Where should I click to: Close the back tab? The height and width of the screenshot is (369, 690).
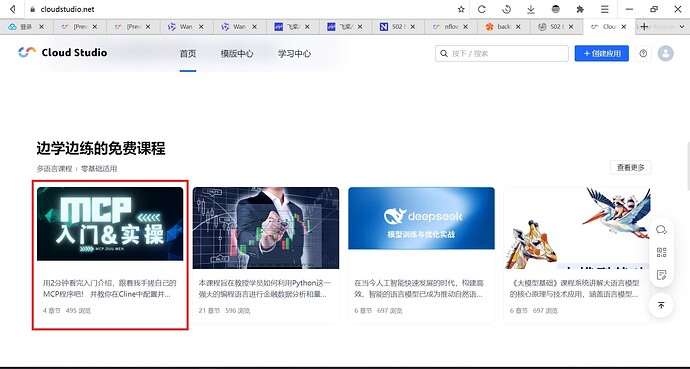point(518,27)
